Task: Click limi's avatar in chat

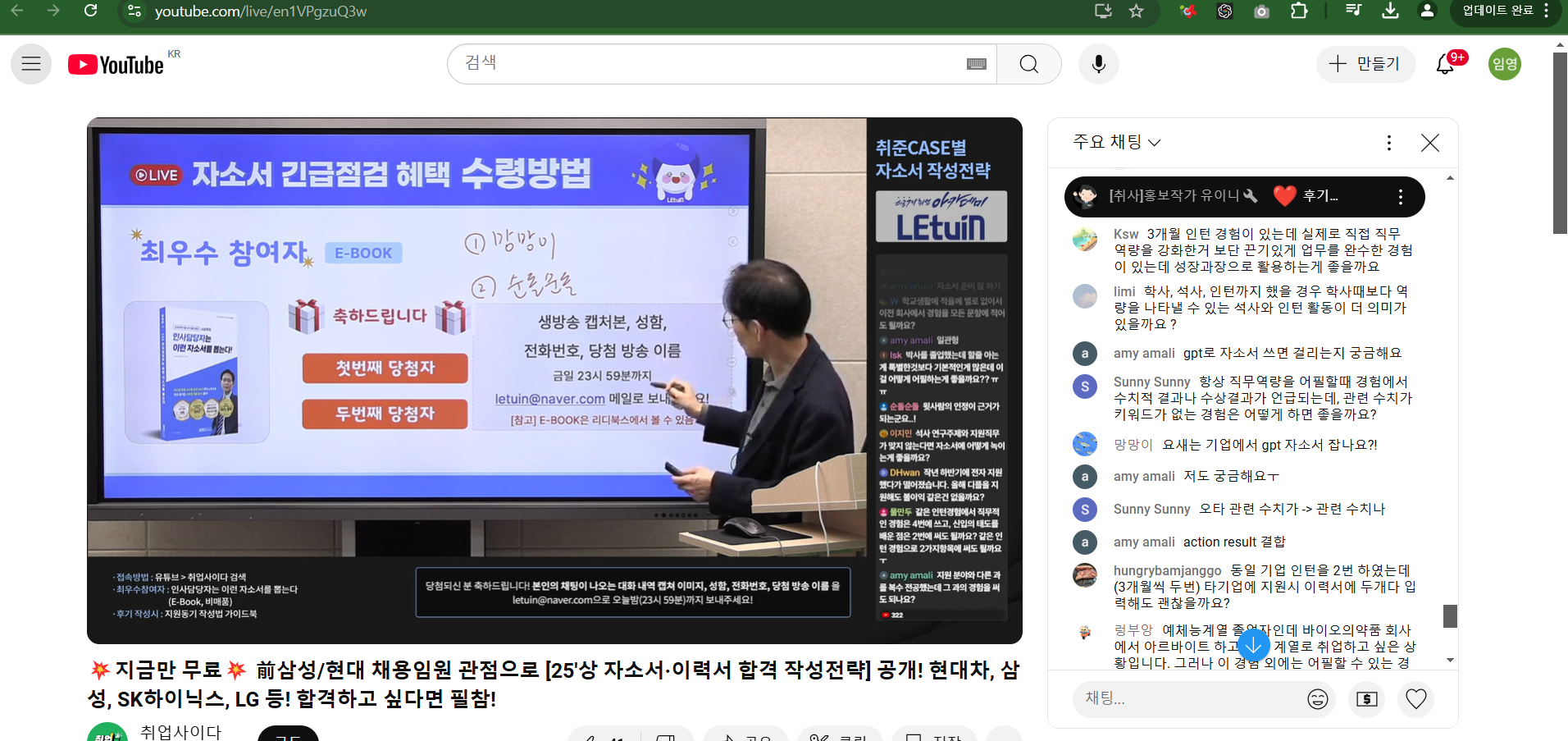Action: pos(1085,296)
